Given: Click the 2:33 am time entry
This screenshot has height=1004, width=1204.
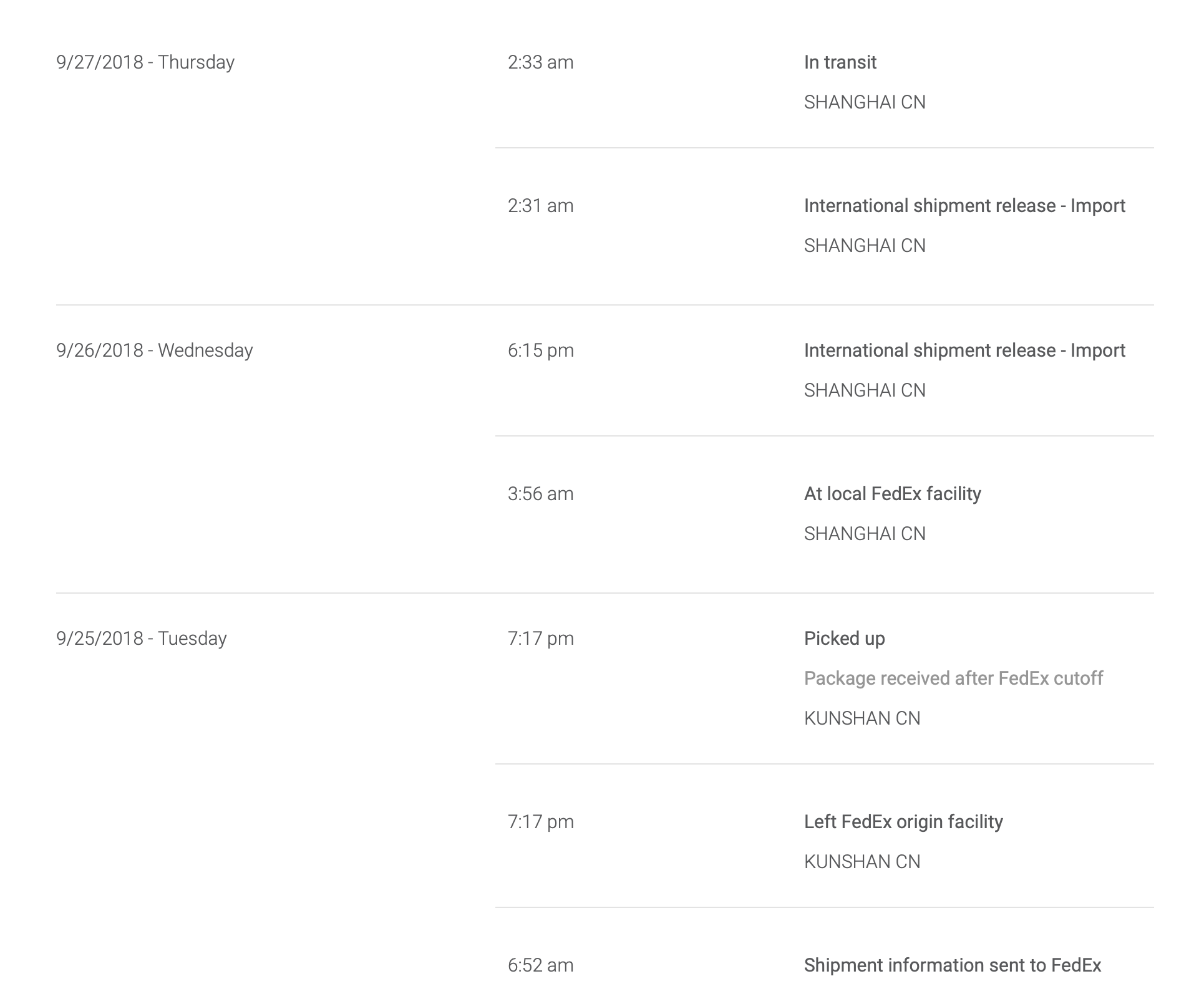Looking at the screenshot, I should pyautogui.click(x=540, y=62).
